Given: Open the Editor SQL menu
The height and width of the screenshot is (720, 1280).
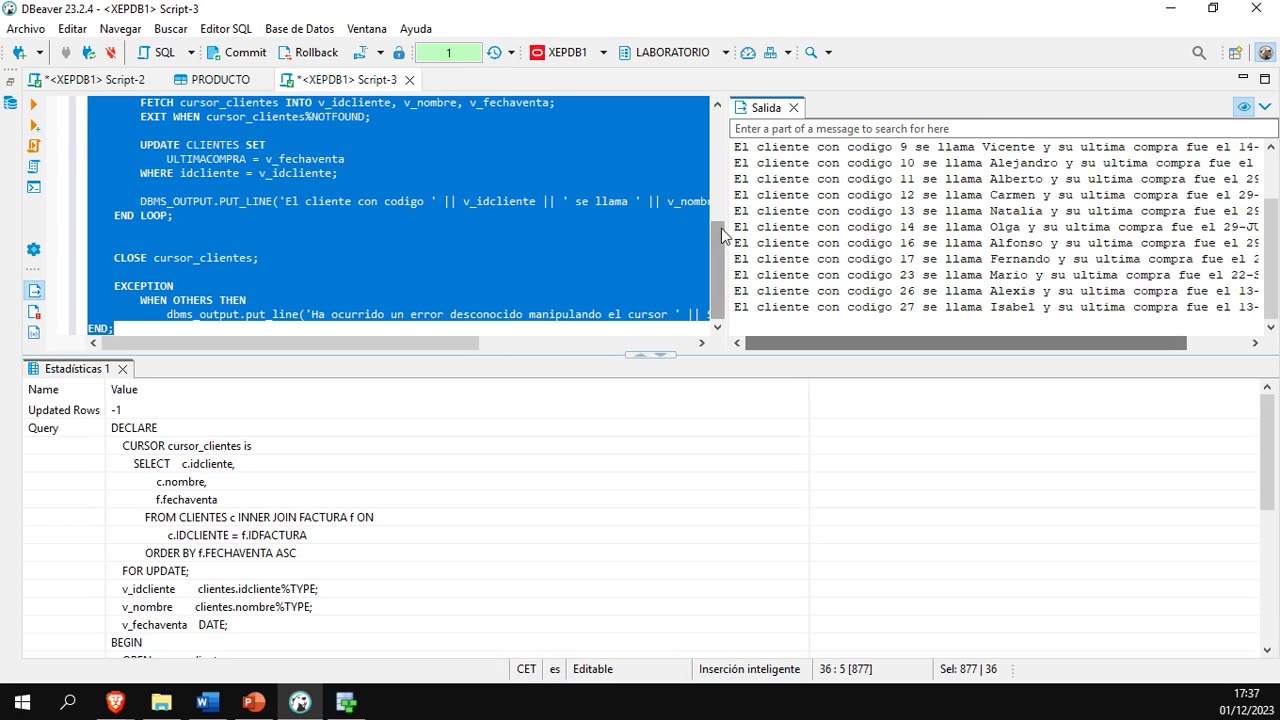Looking at the screenshot, I should [x=226, y=29].
